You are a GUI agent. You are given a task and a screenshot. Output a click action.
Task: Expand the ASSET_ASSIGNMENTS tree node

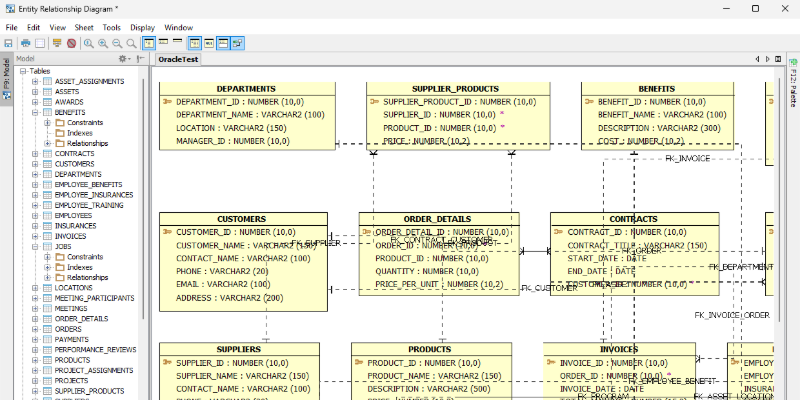[35, 82]
